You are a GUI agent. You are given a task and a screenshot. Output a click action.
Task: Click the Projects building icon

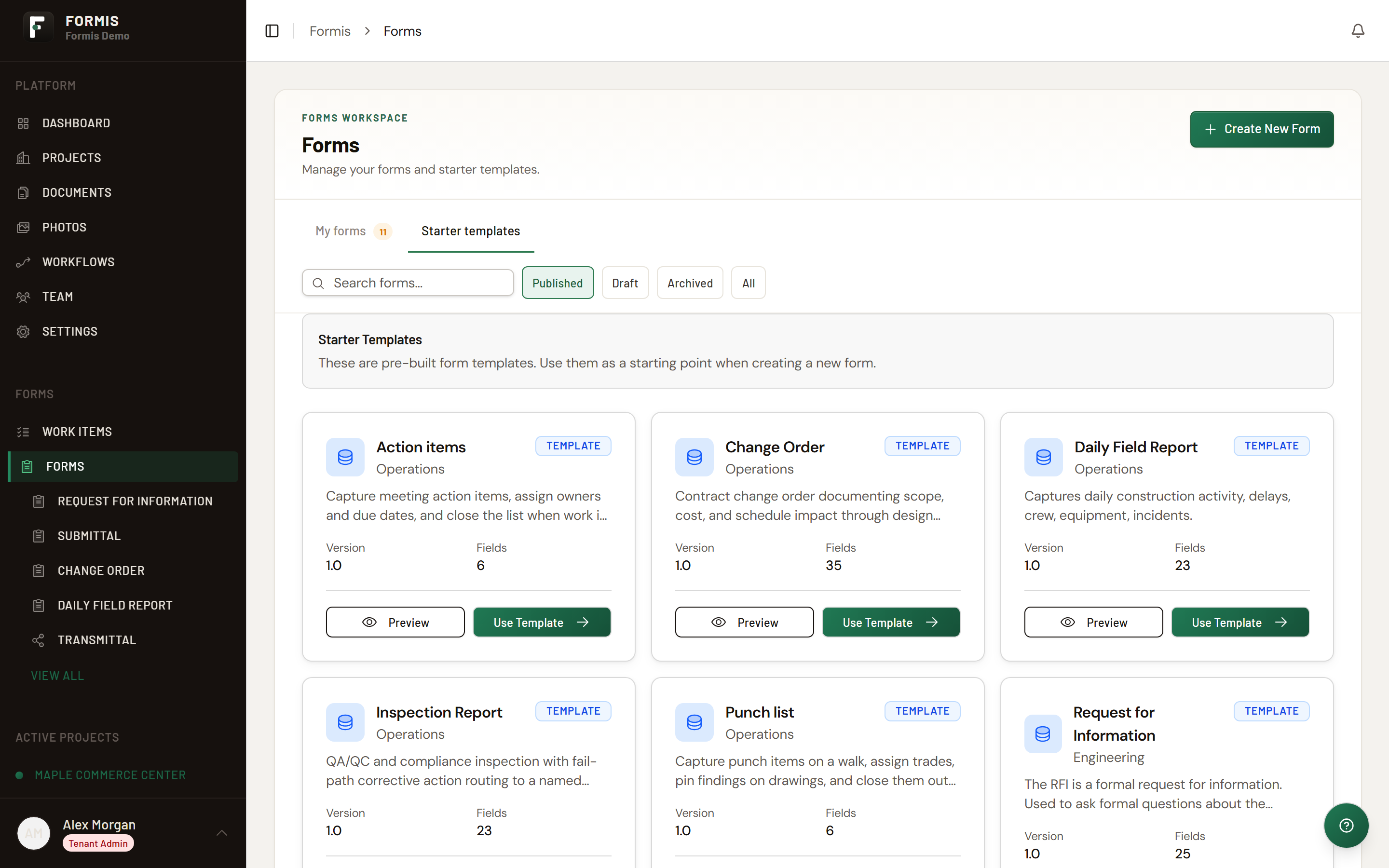[x=23, y=158]
